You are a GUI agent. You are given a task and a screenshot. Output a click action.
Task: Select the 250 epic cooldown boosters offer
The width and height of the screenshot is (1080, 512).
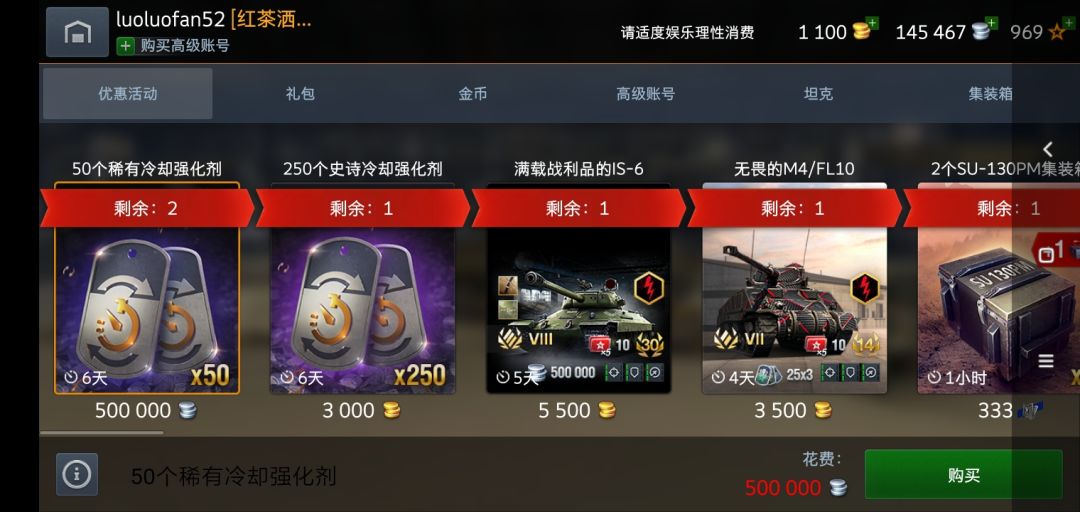(362, 289)
